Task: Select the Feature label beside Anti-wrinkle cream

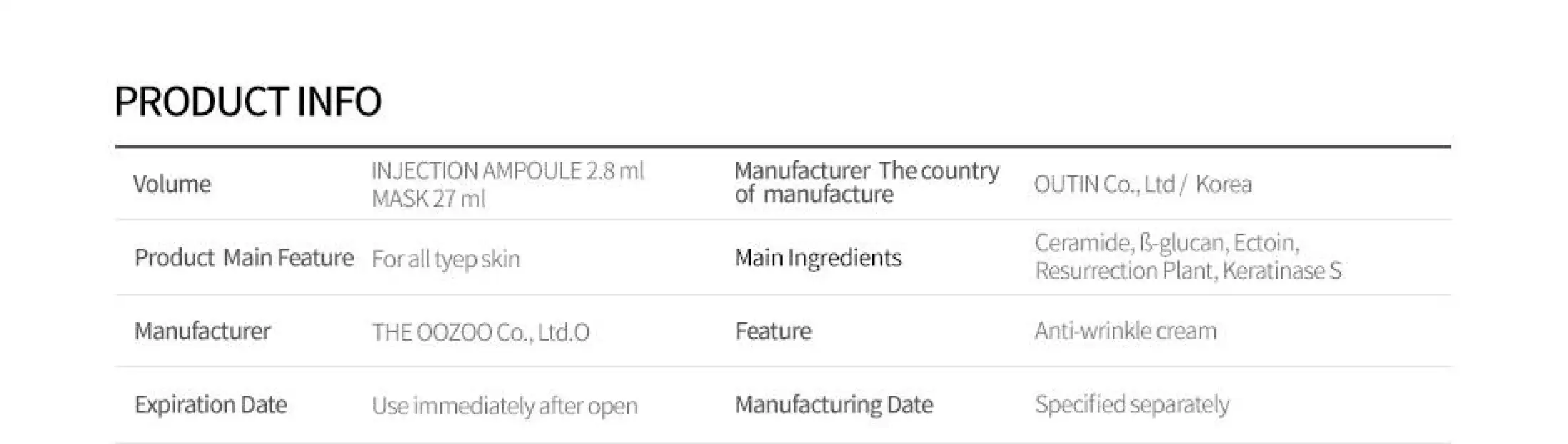Action: click(773, 331)
